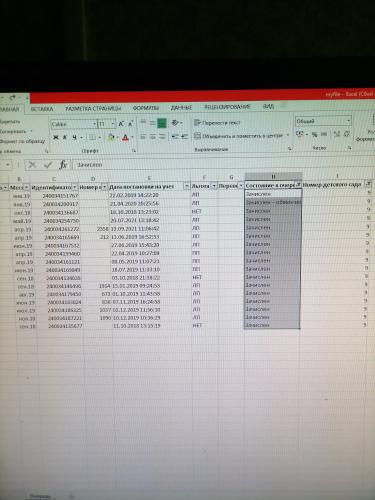Toggle bold formatting (Ж)
Viewport: 375px width, 500px height.
point(56,137)
